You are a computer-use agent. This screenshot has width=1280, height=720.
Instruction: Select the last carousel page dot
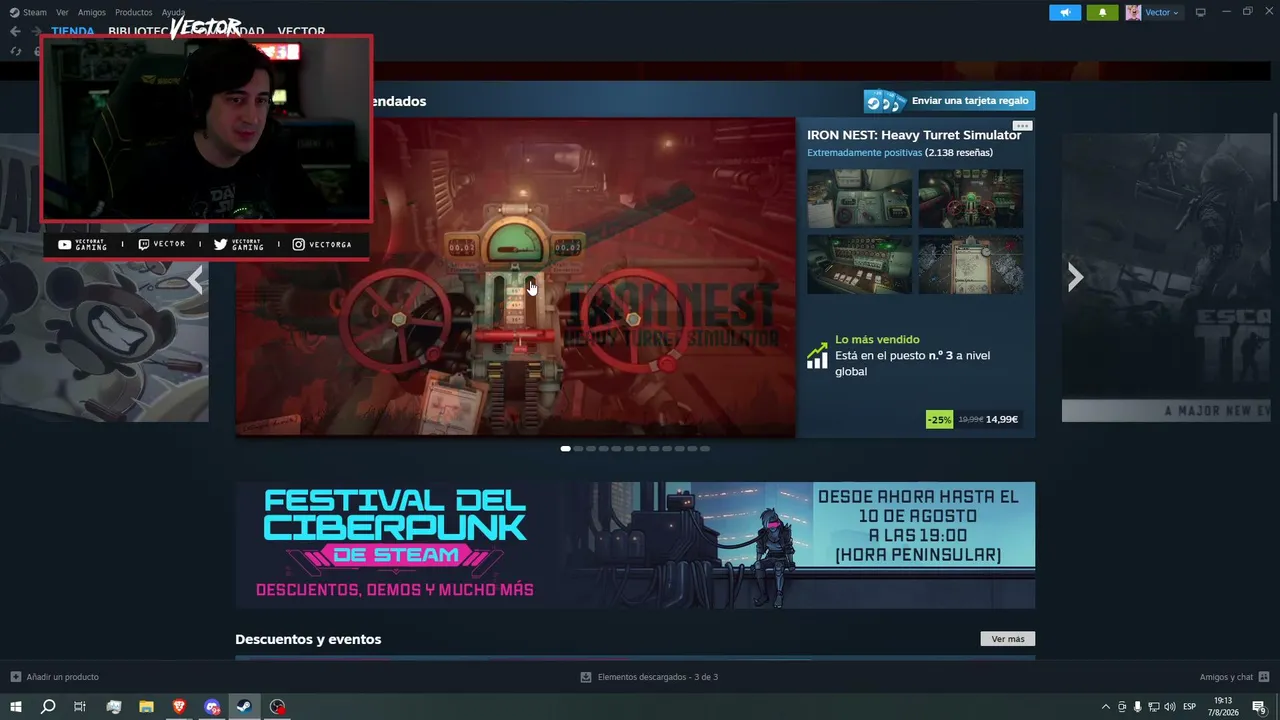pos(705,449)
